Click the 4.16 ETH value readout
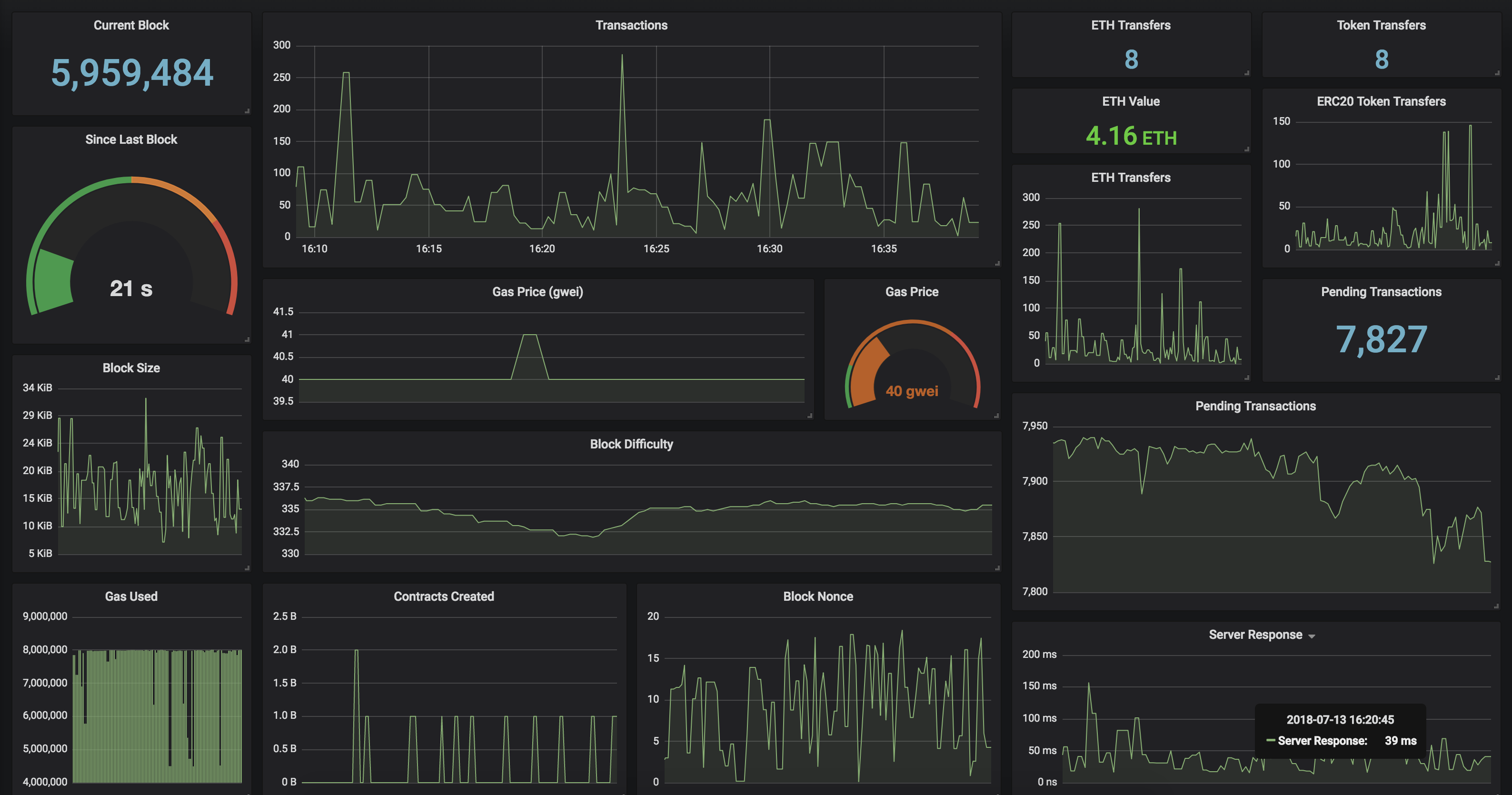1512x795 pixels. point(1131,136)
